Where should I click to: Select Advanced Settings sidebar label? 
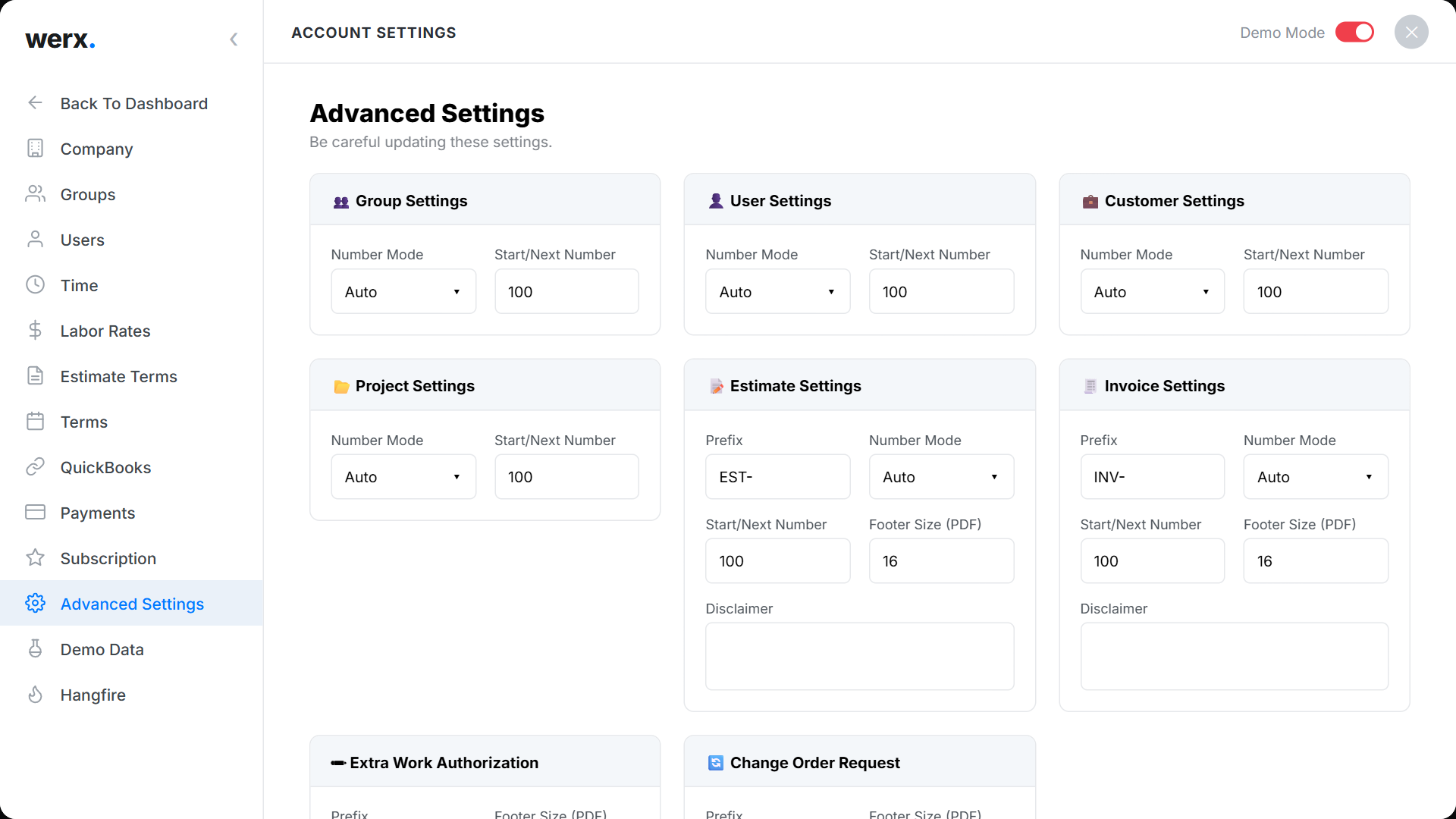[x=133, y=604]
